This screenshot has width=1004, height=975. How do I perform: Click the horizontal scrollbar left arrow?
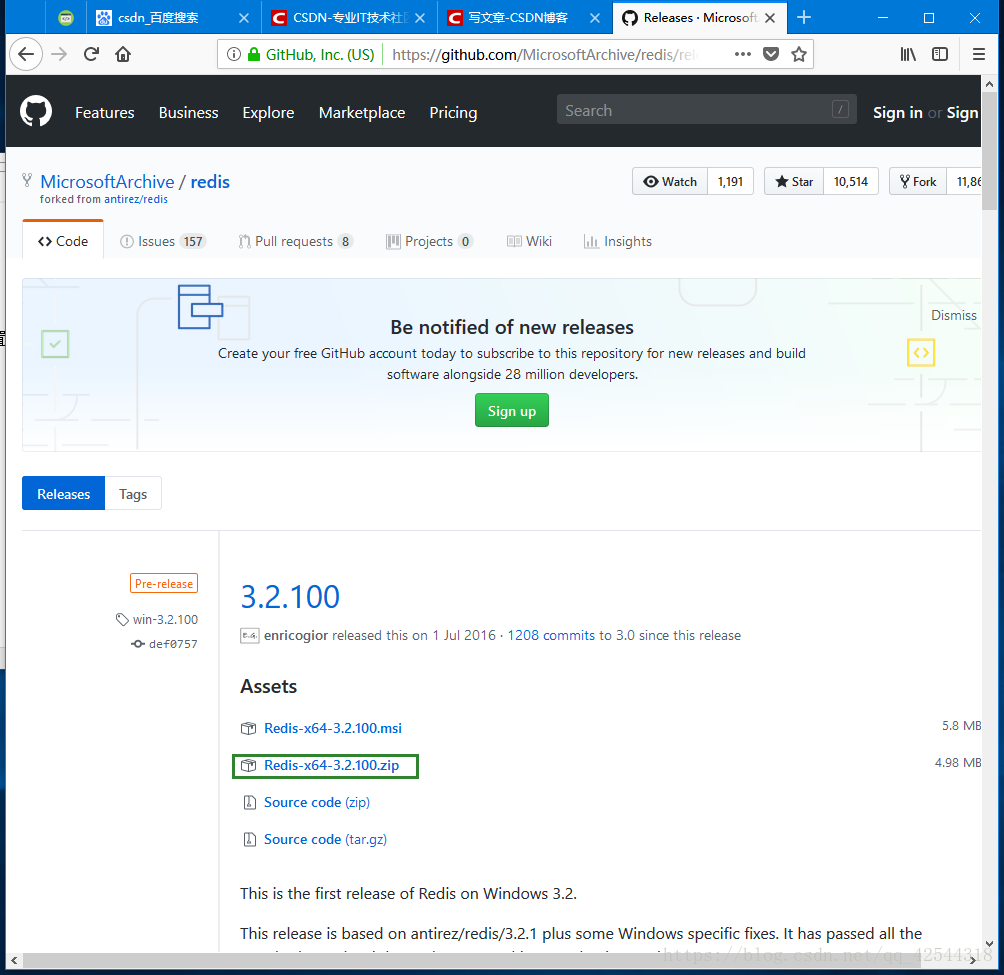coord(14,960)
